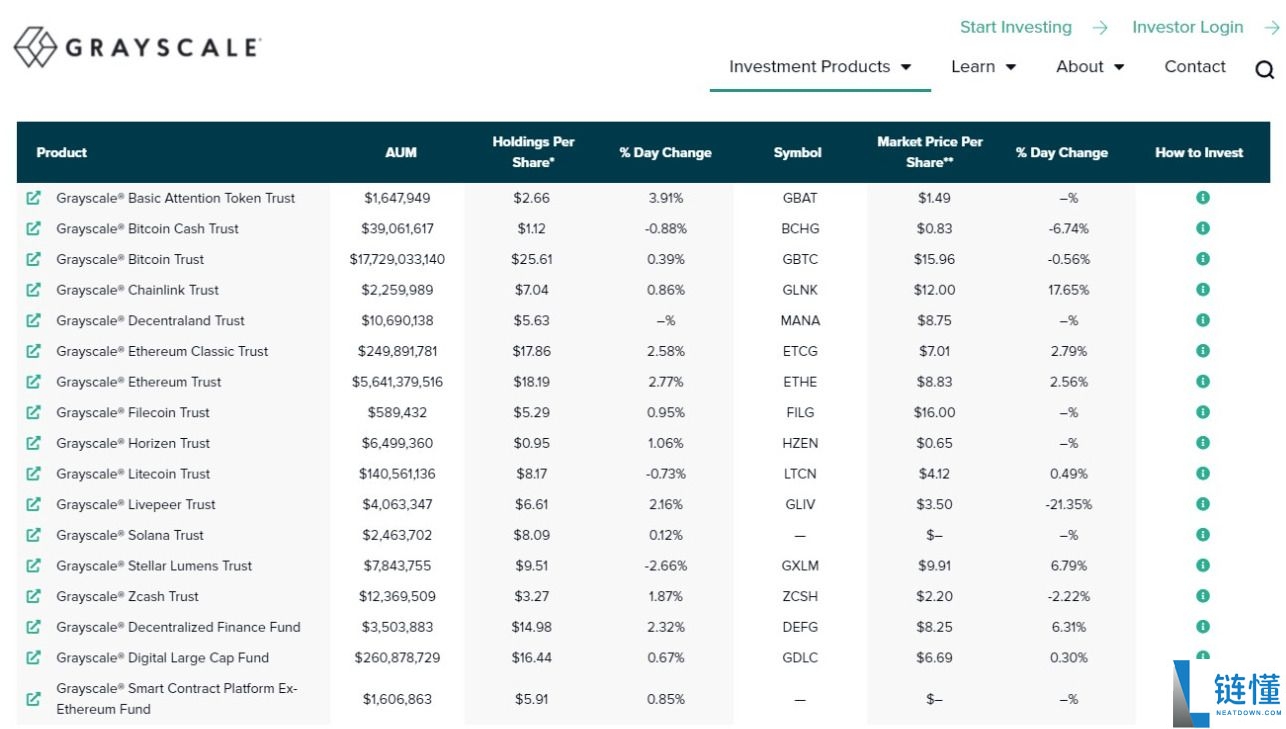
Task: Select AUM value $5,641,379,516
Action: 397,382
